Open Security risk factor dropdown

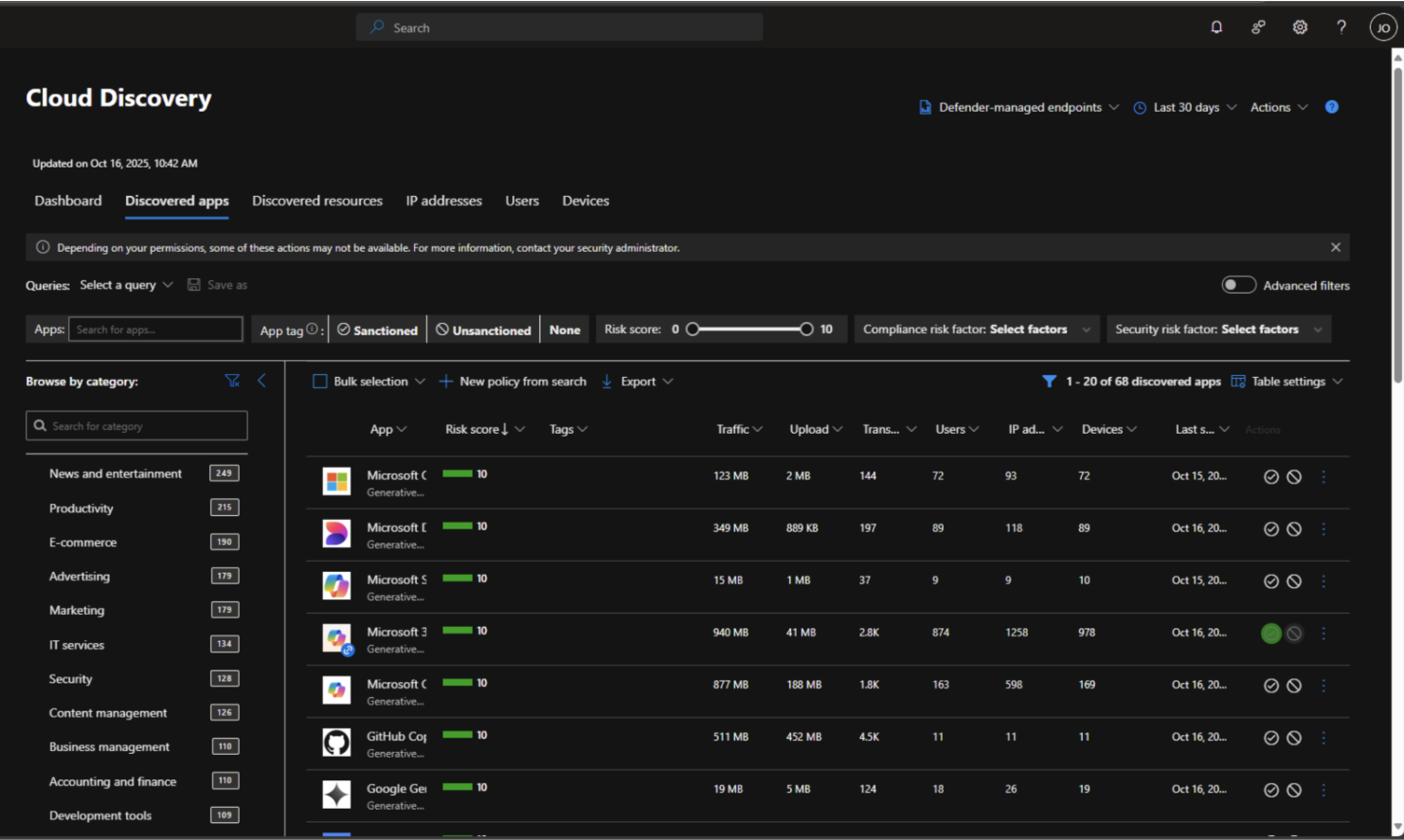click(x=1219, y=330)
